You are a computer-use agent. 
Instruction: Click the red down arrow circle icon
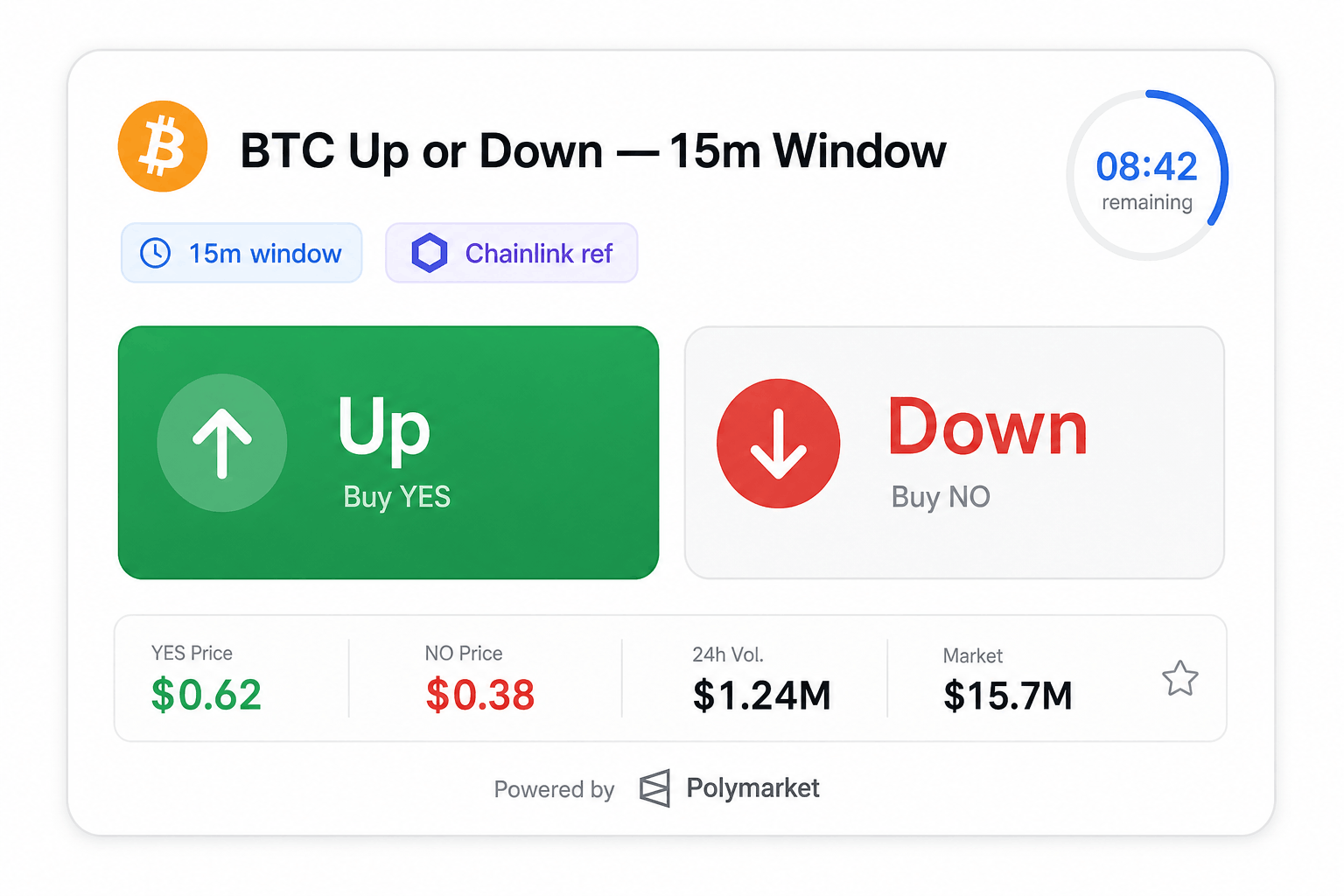[x=778, y=444]
